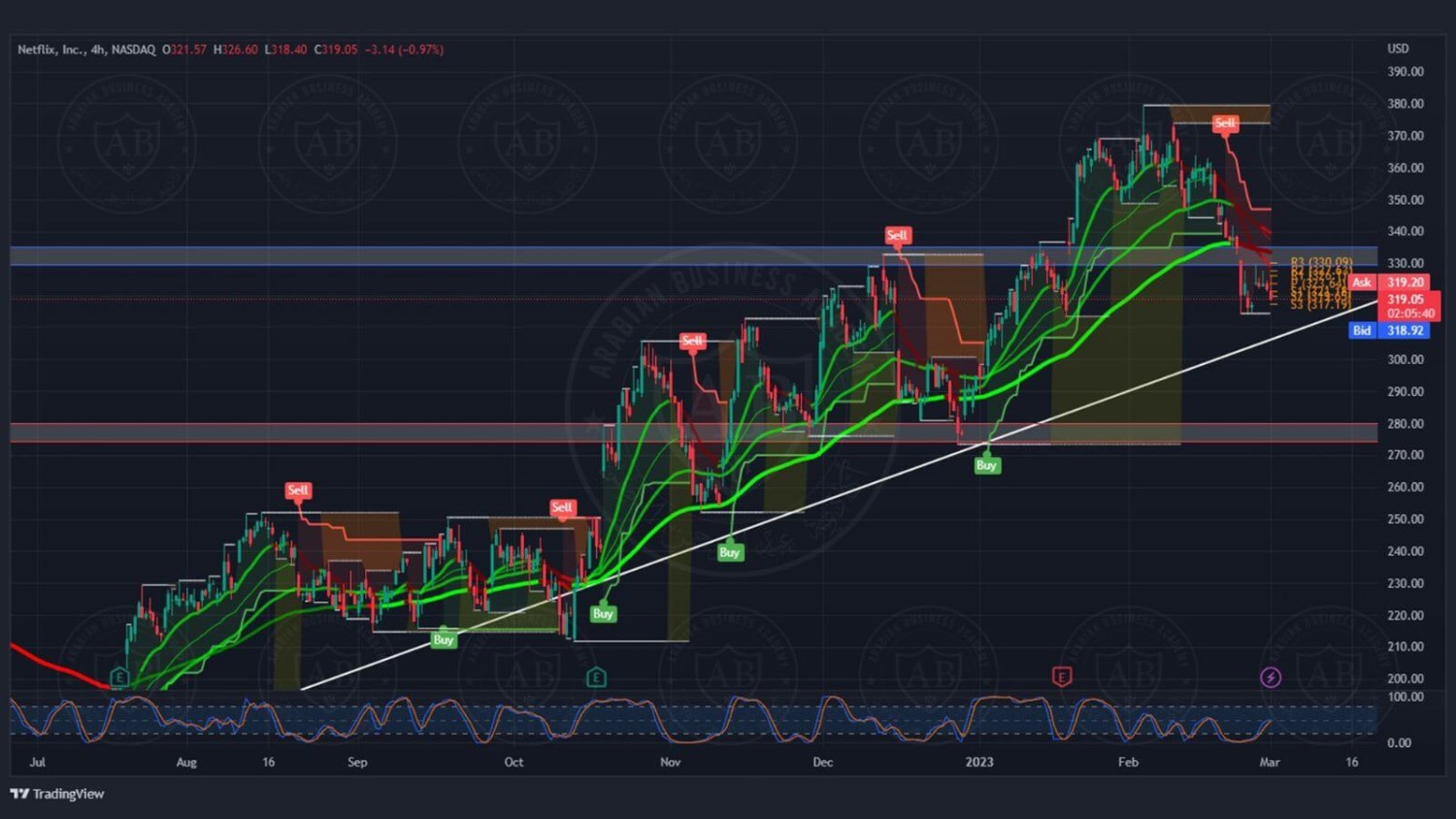This screenshot has height=819, width=1456.
Task: Click the 350.00 price axis label
Action: tap(1406, 200)
